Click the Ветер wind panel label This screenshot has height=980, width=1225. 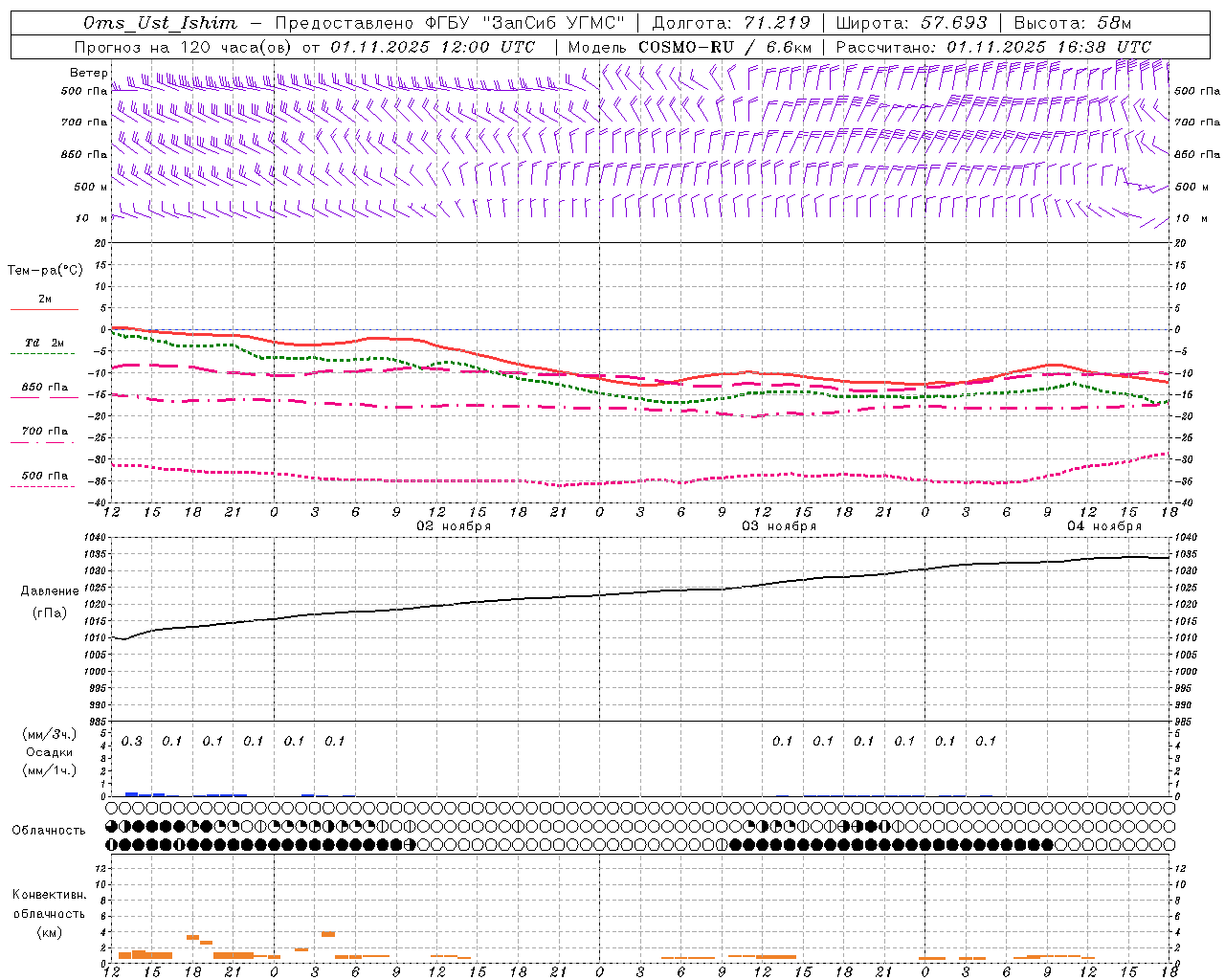click(89, 73)
